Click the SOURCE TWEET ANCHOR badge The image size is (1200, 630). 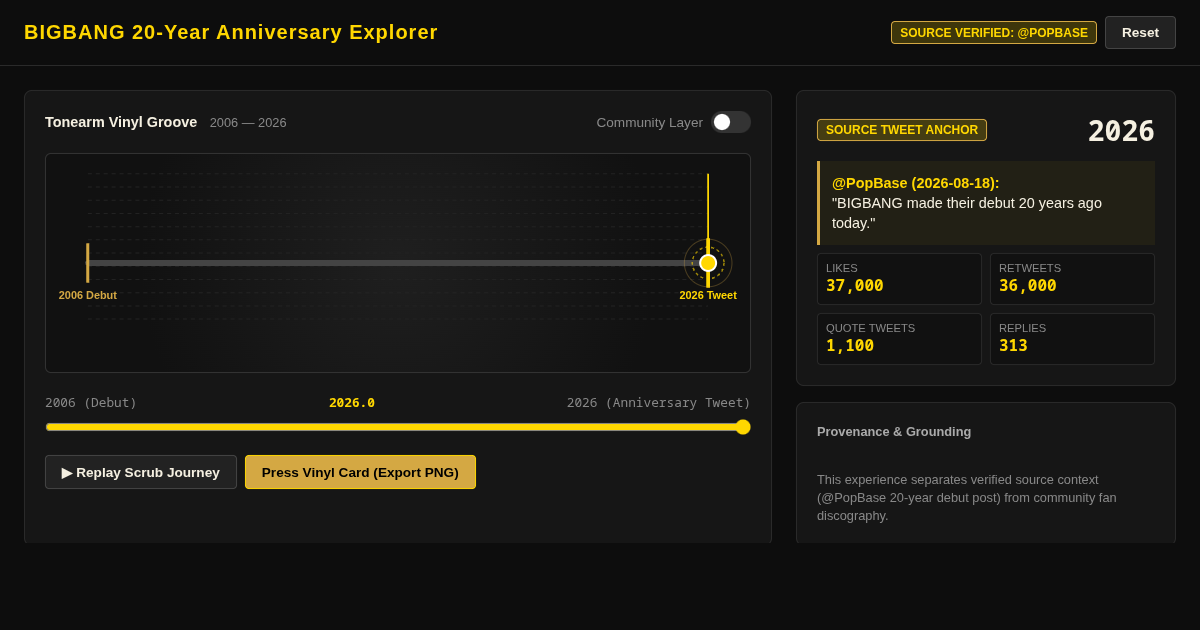pos(902,130)
